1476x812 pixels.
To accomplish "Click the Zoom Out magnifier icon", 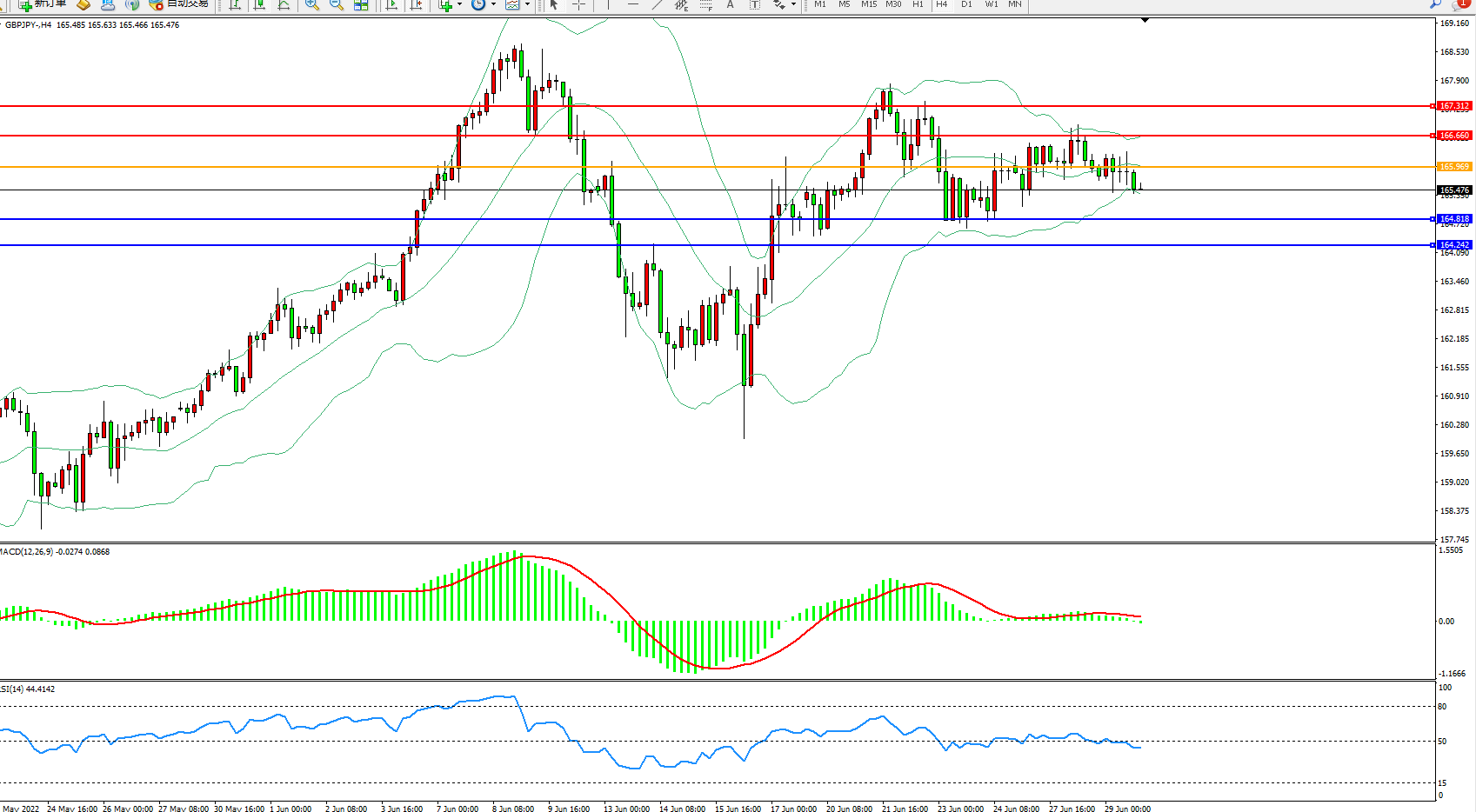I will click(x=336, y=4).
